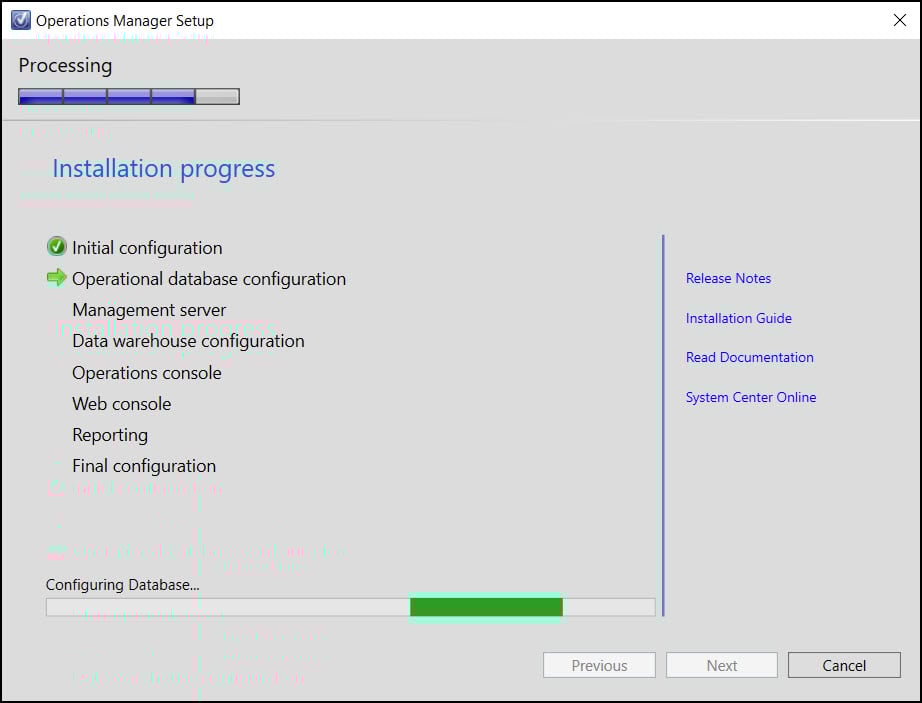Image resolution: width=922 pixels, height=703 pixels.
Task: Click the green arrow beside Operational database configuration
Action: point(56,277)
